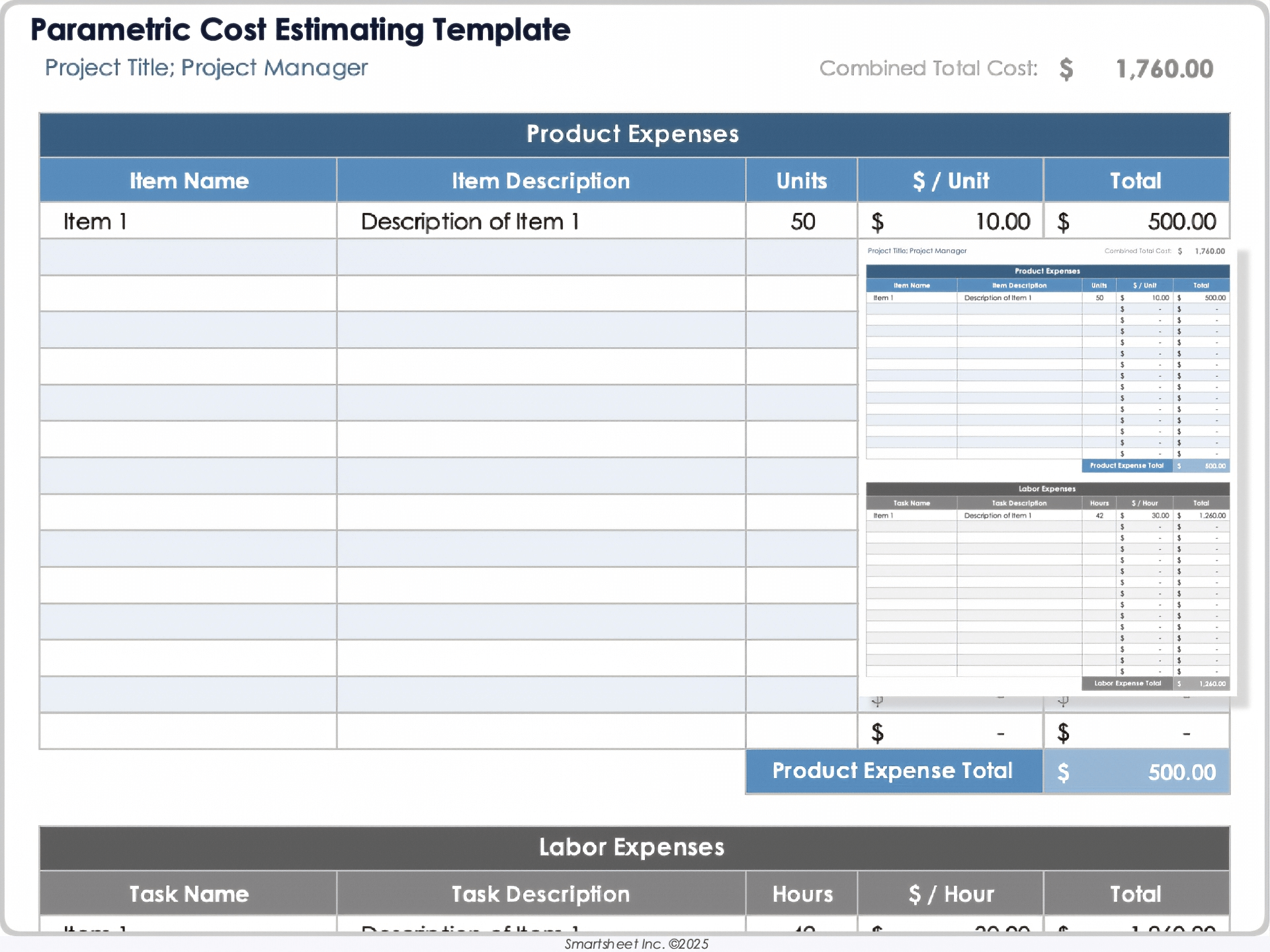
Task: Click the Project Title; Project Manager text
Action: (206, 68)
